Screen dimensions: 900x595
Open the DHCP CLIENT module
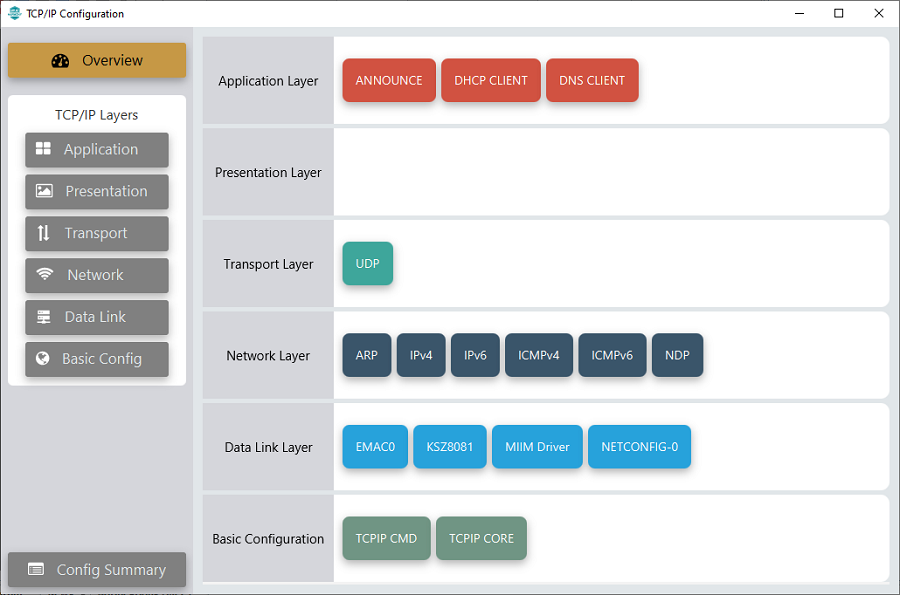click(491, 81)
